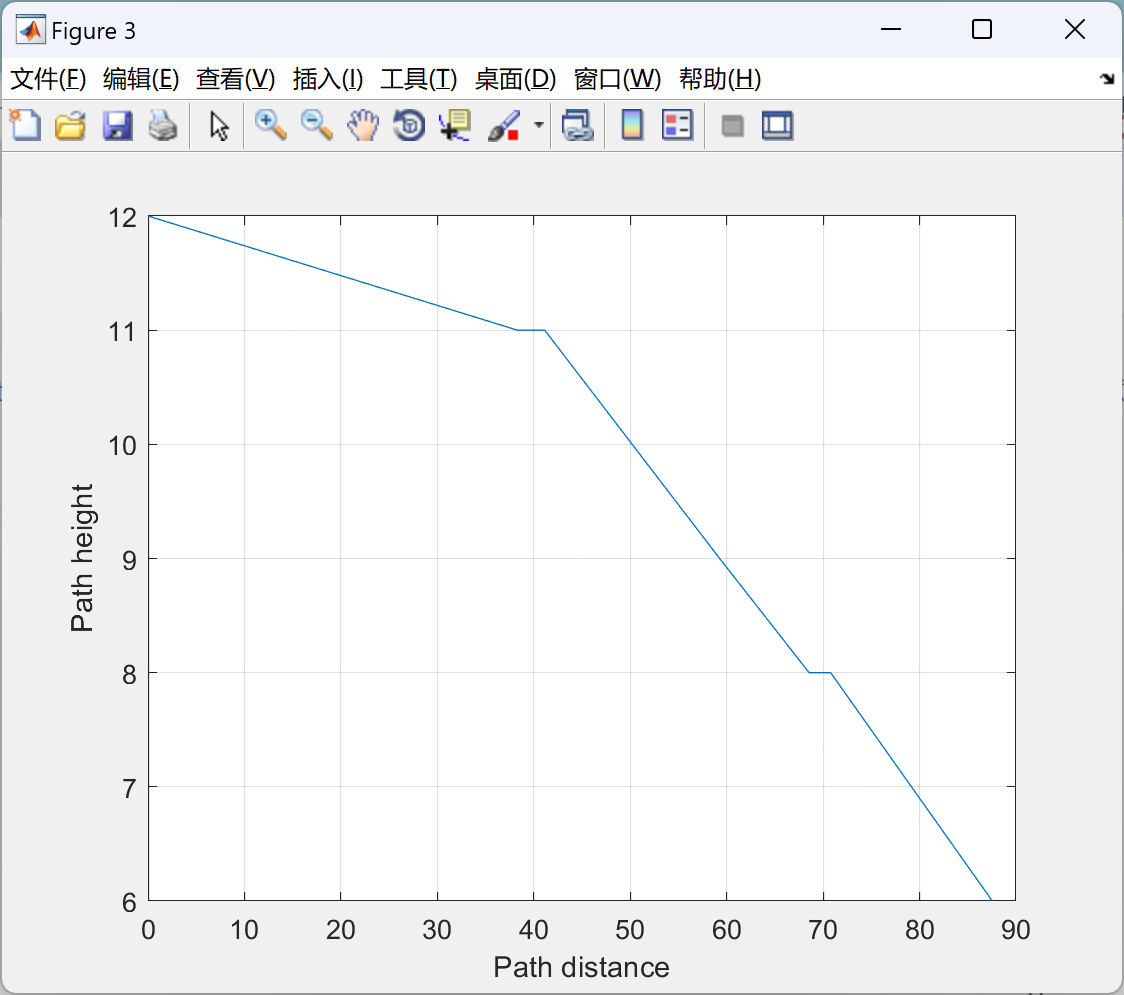Activate the Zoom In magnifier tool

pos(270,125)
